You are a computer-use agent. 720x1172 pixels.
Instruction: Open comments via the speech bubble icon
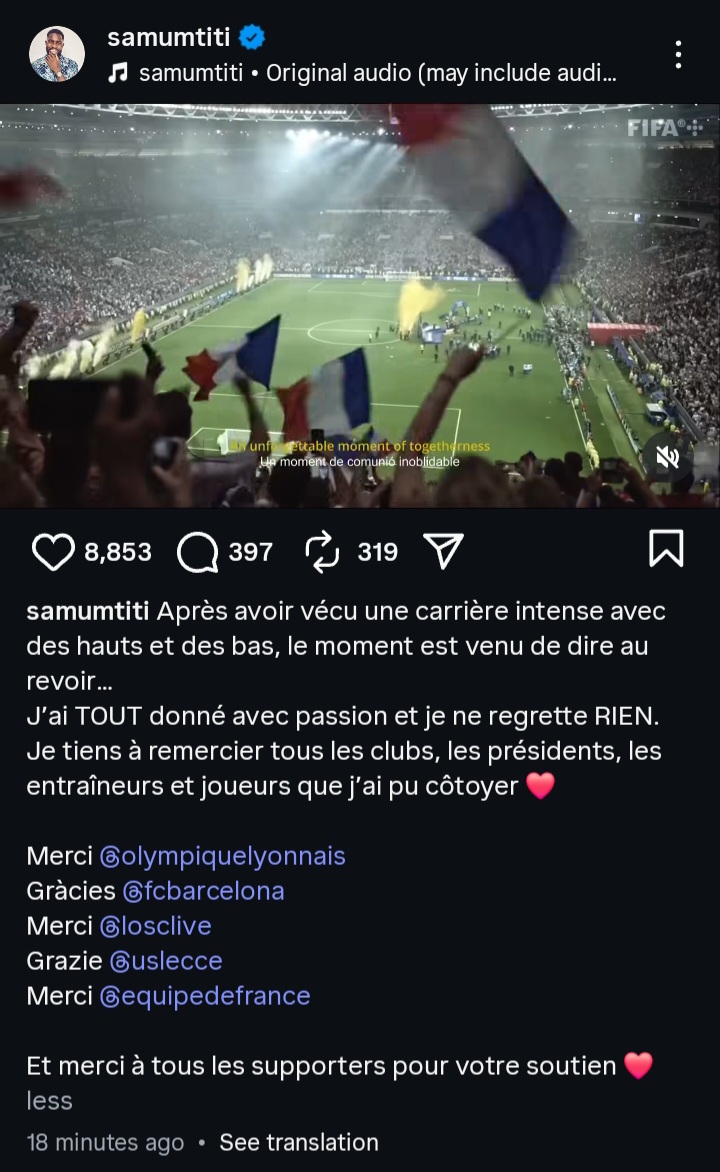coord(198,551)
